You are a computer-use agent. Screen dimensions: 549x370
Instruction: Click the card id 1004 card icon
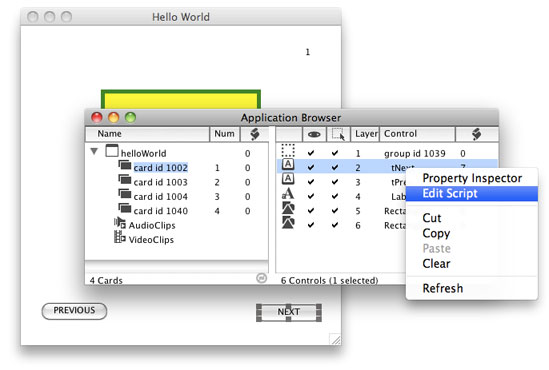(125, 194)
